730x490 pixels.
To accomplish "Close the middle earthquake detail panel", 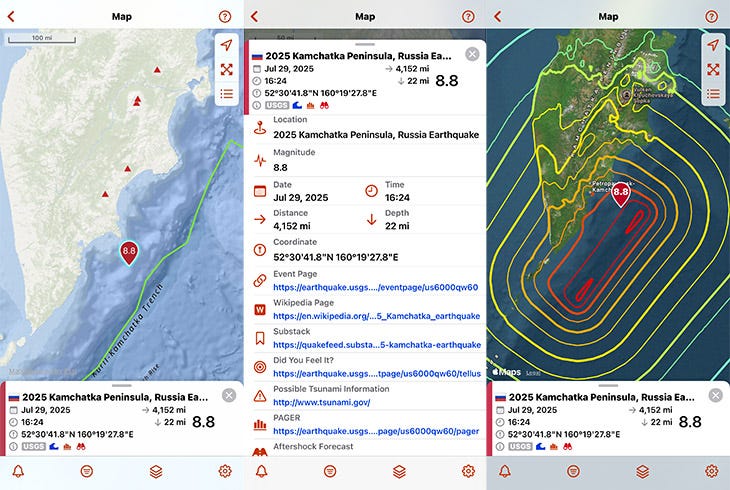I will [472, 54].
